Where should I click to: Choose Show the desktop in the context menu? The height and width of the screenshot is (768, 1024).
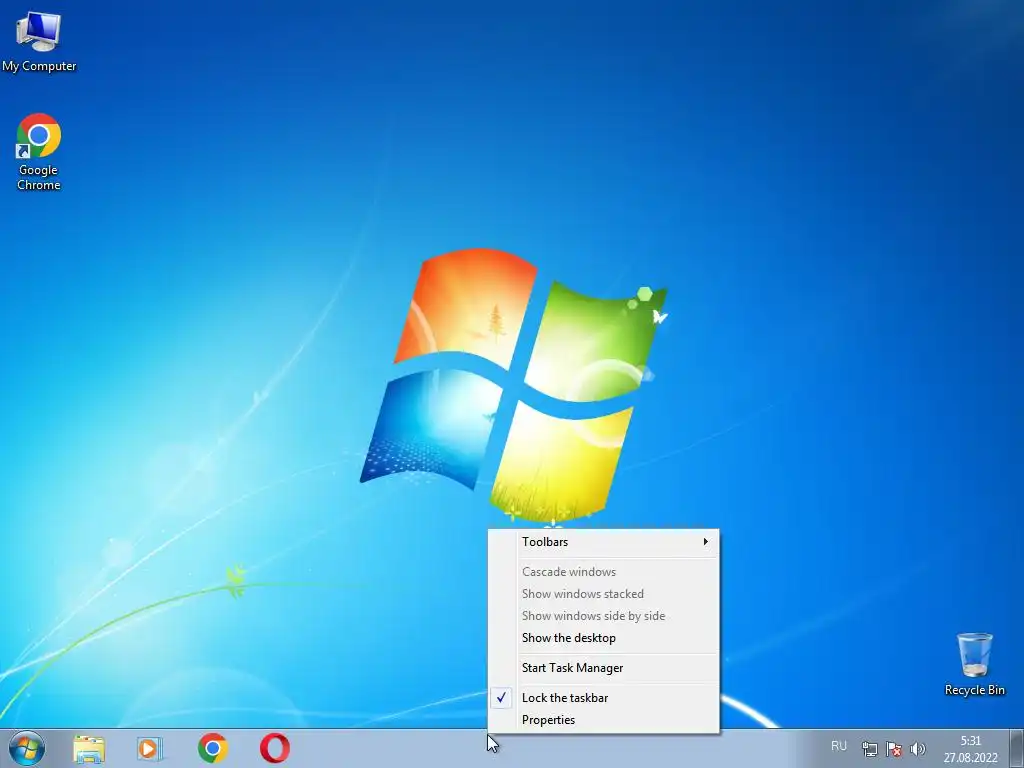pos(603,638)
